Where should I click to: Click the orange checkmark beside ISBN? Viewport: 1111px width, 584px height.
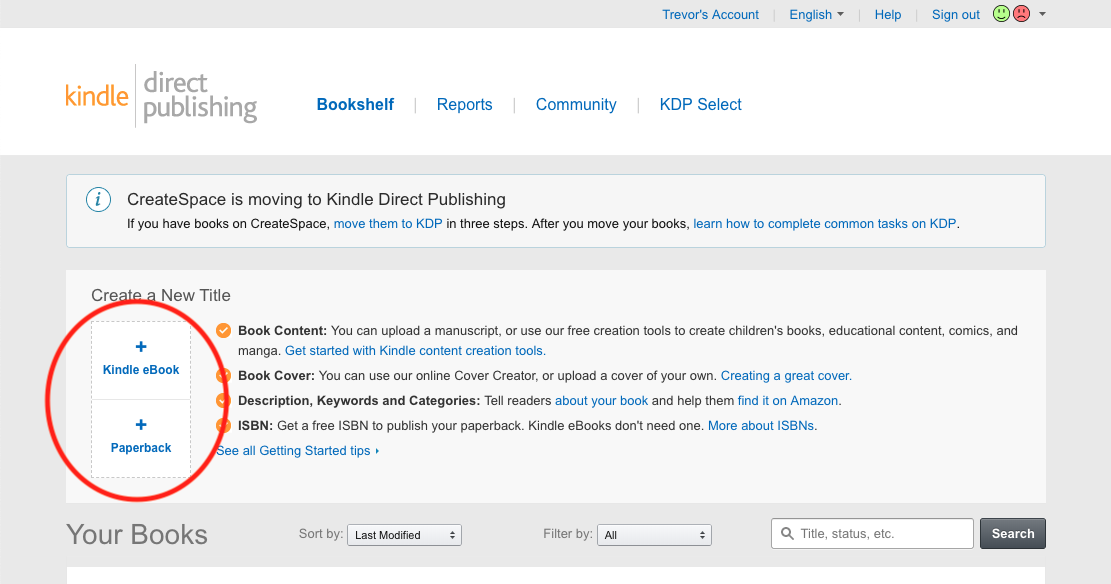[224, 426]
